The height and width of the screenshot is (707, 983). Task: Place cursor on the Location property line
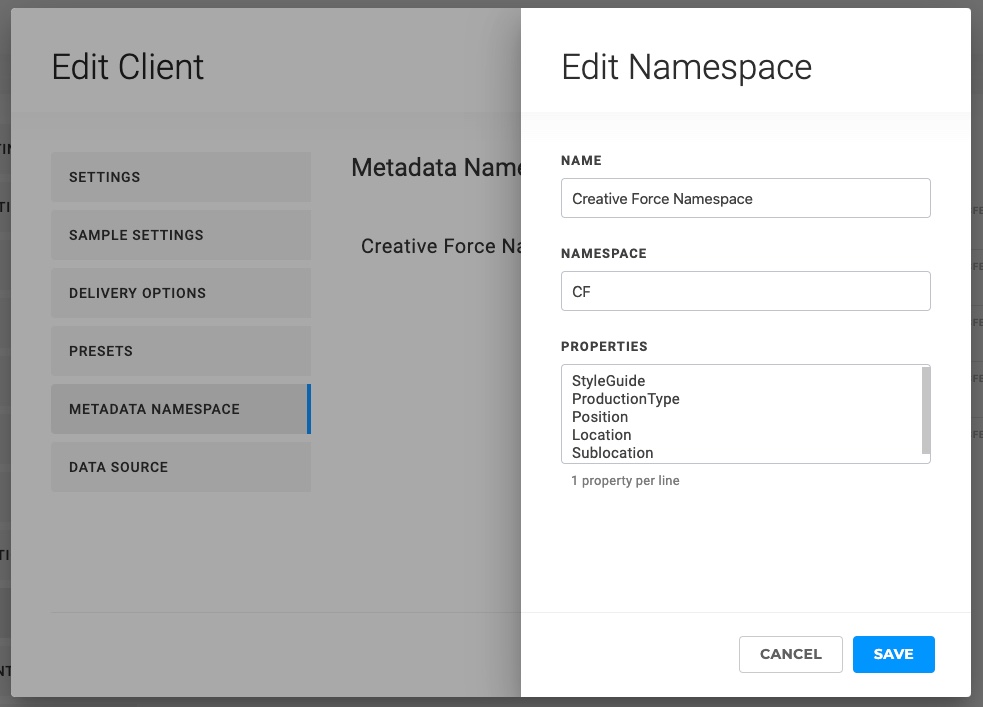tap(602, 435)
